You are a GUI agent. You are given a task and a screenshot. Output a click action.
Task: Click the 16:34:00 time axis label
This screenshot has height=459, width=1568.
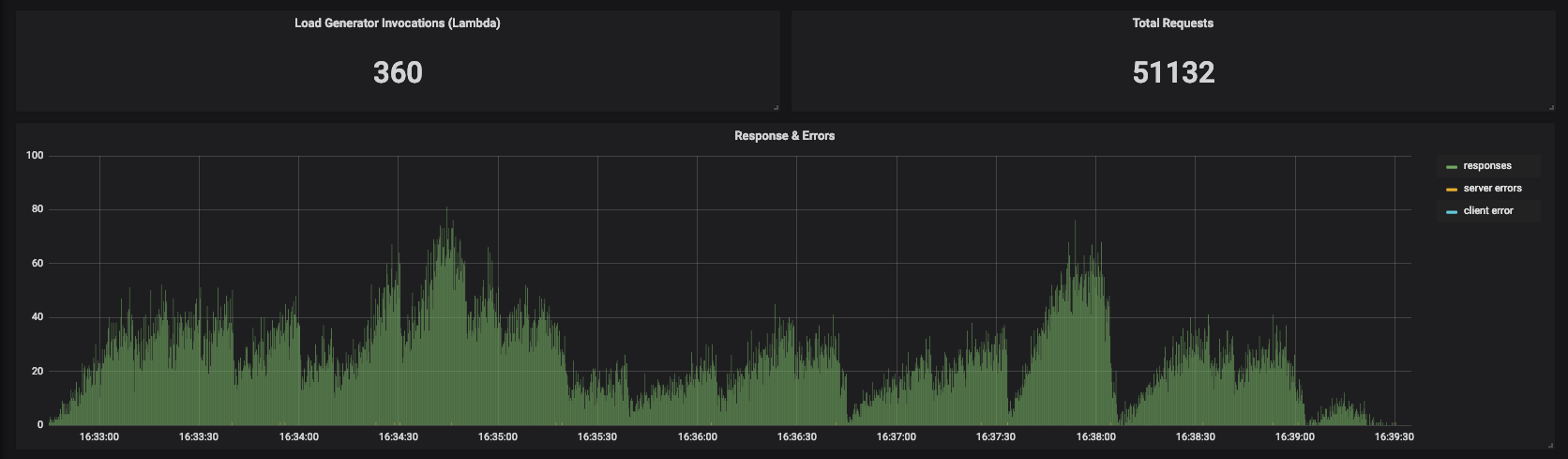pos(298,436)
